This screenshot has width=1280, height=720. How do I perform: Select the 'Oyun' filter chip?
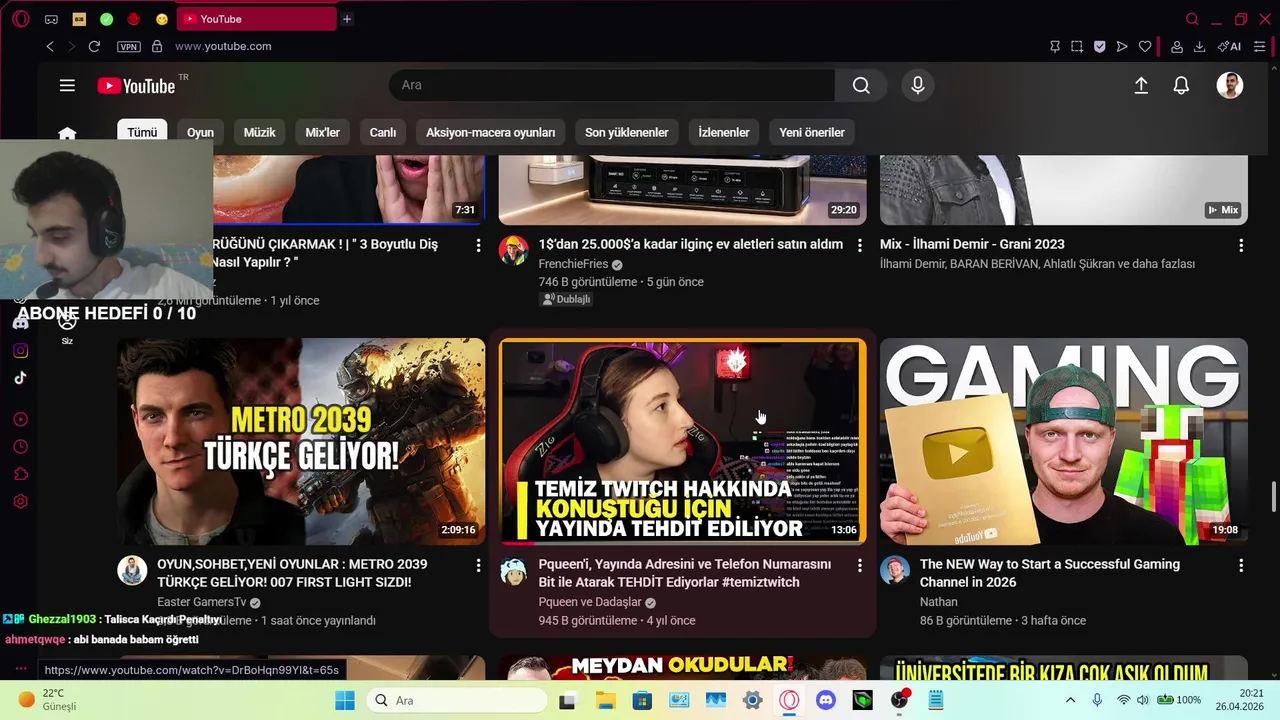[200, 132]
